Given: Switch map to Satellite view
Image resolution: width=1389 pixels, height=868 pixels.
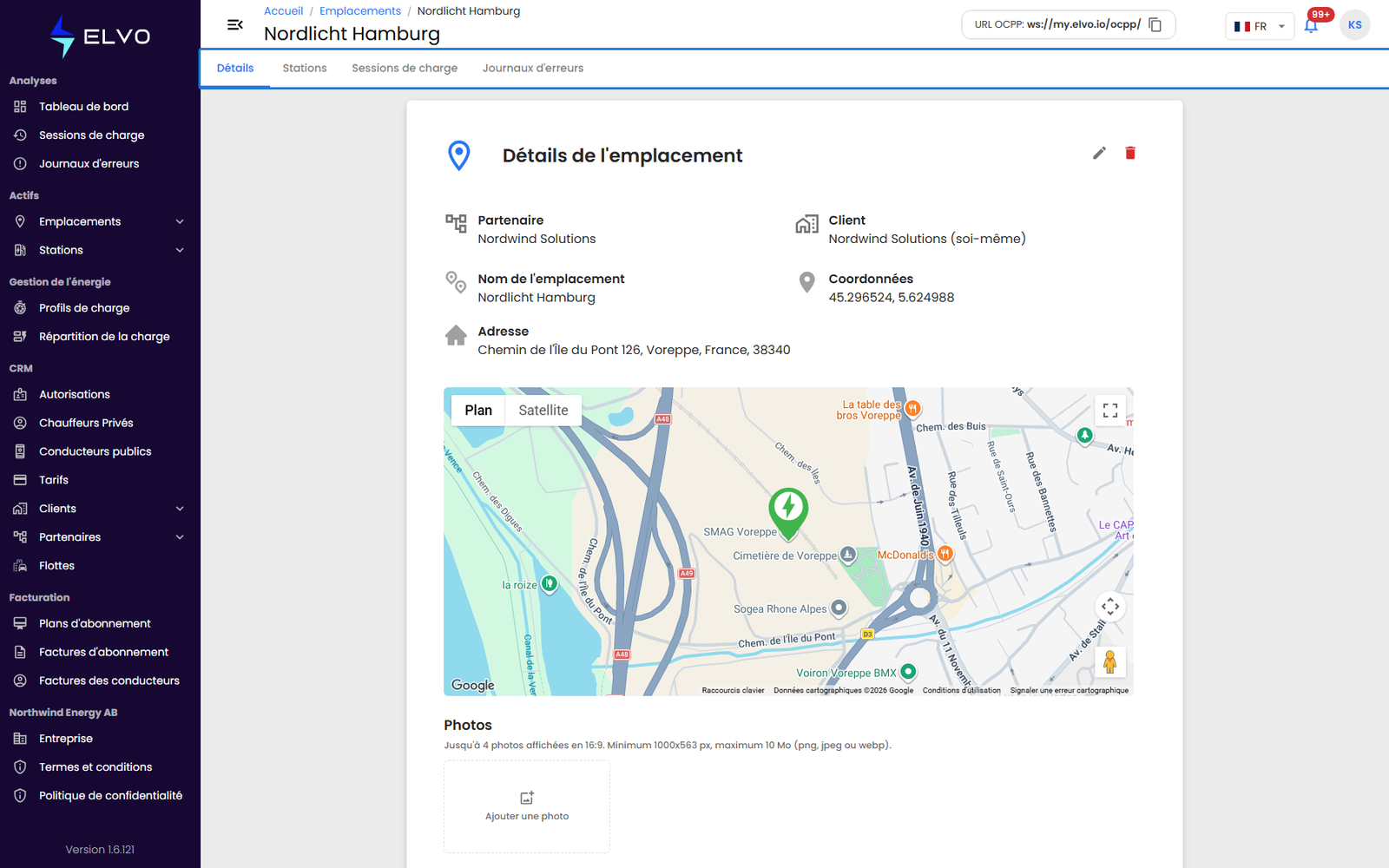Looking at the screenshot, I should pyautogui.click(x=543, y=411).
